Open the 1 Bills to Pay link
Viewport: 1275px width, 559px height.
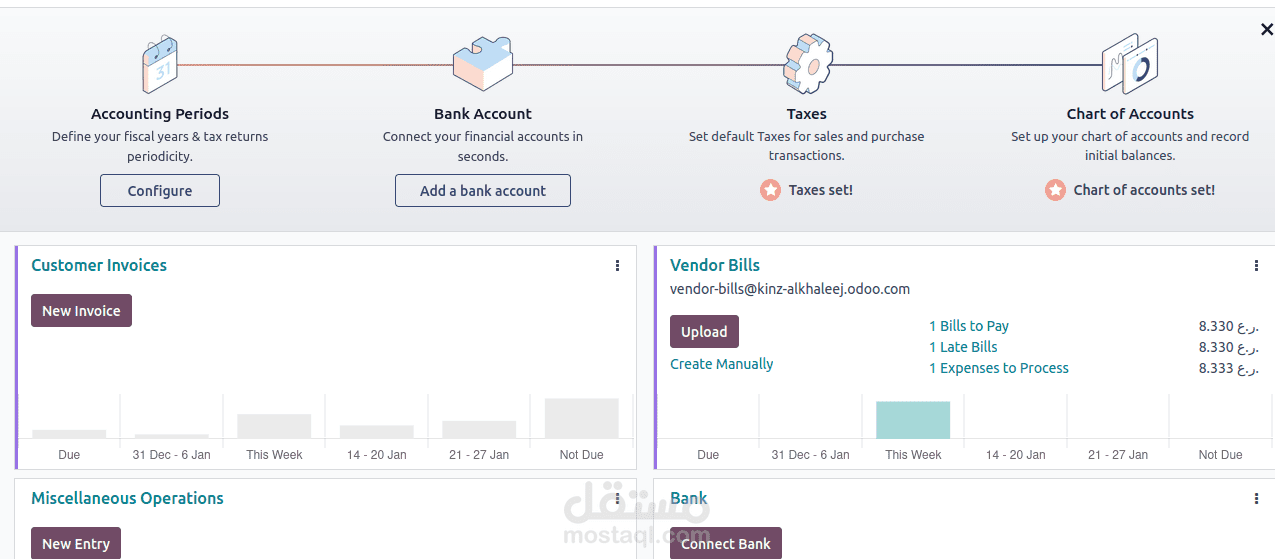click(x=968, y=326)
